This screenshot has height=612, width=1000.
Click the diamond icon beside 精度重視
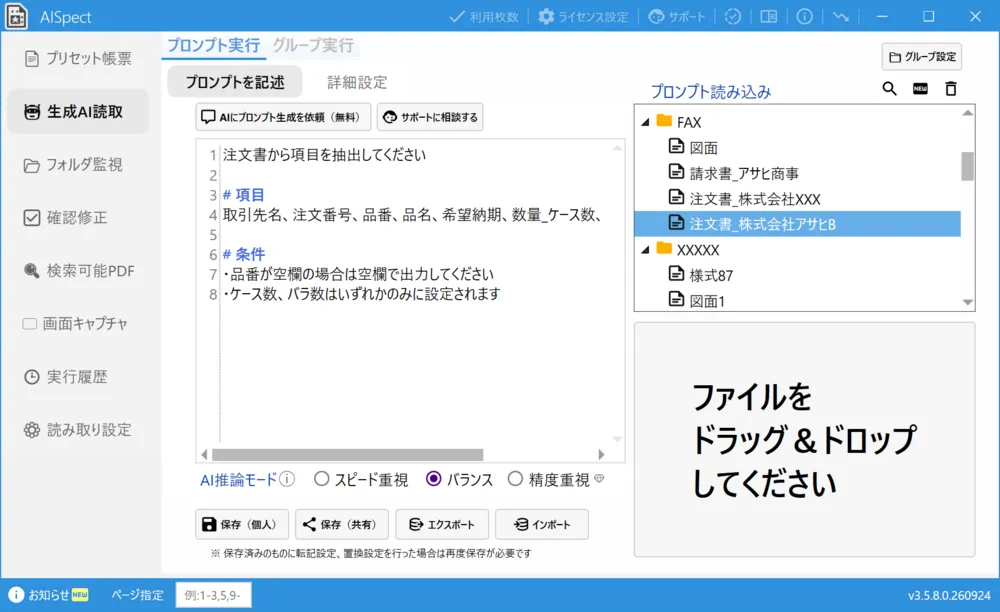[599, 478]
